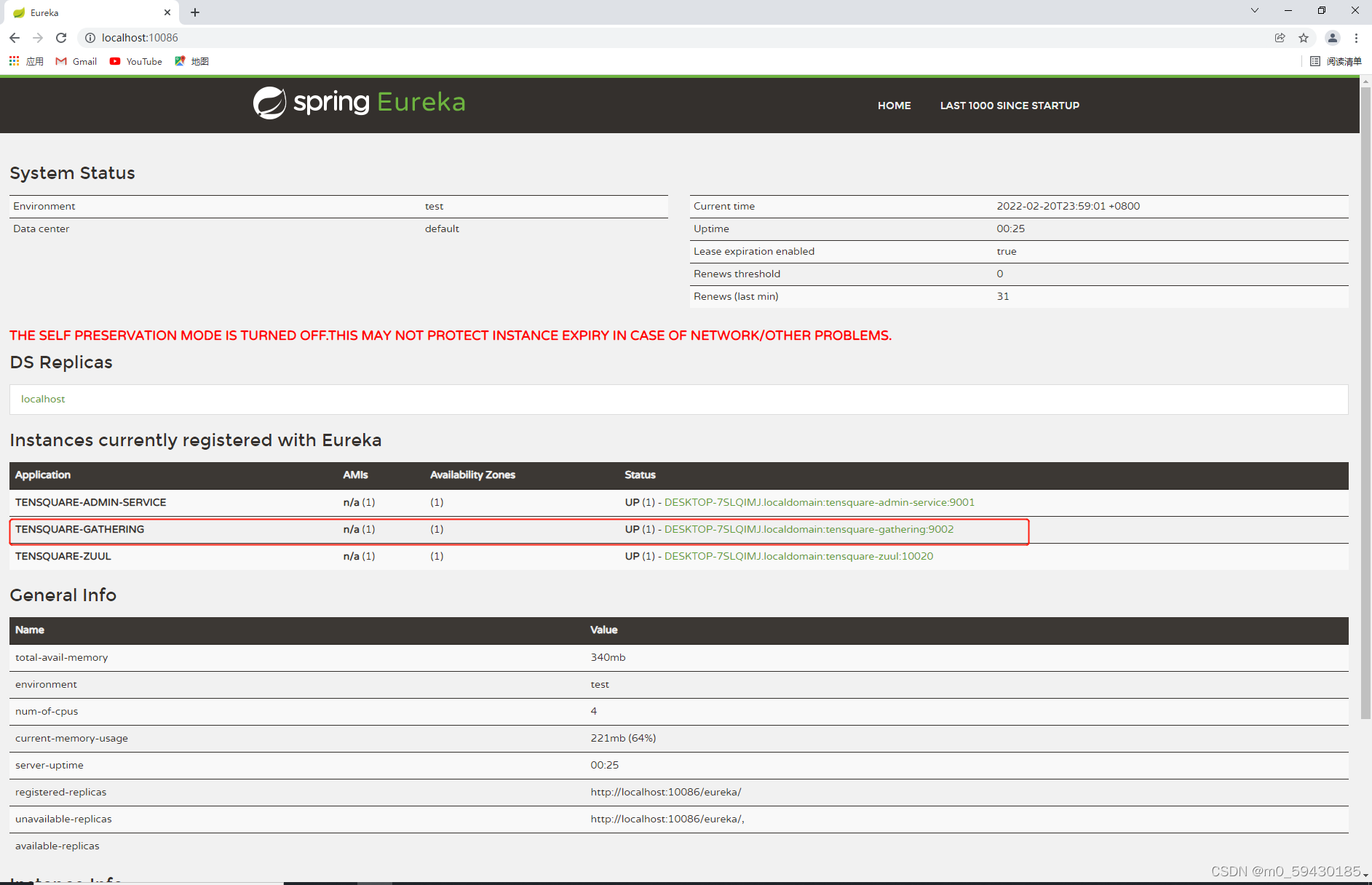Select TENSQUARE-GATHERING application name
This screenshot has height=885, width=1372.
pos(79,529)
